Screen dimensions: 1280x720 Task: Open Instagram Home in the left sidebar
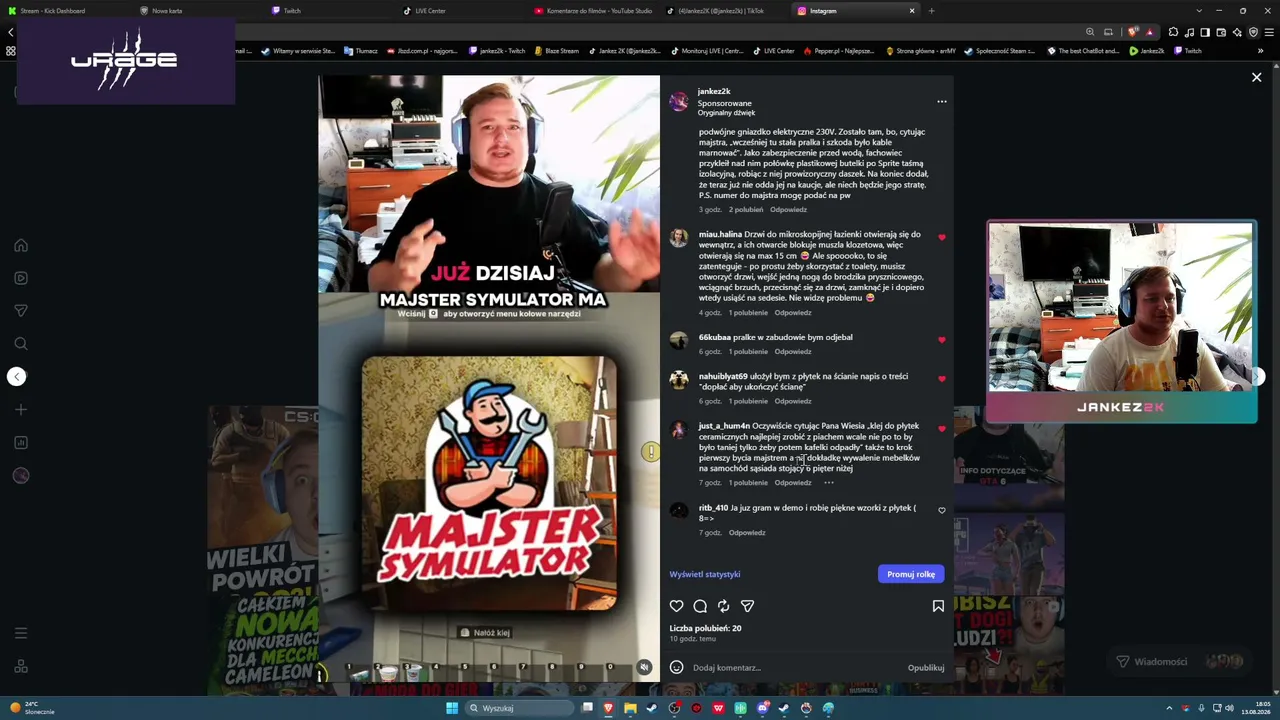(21, 245)
